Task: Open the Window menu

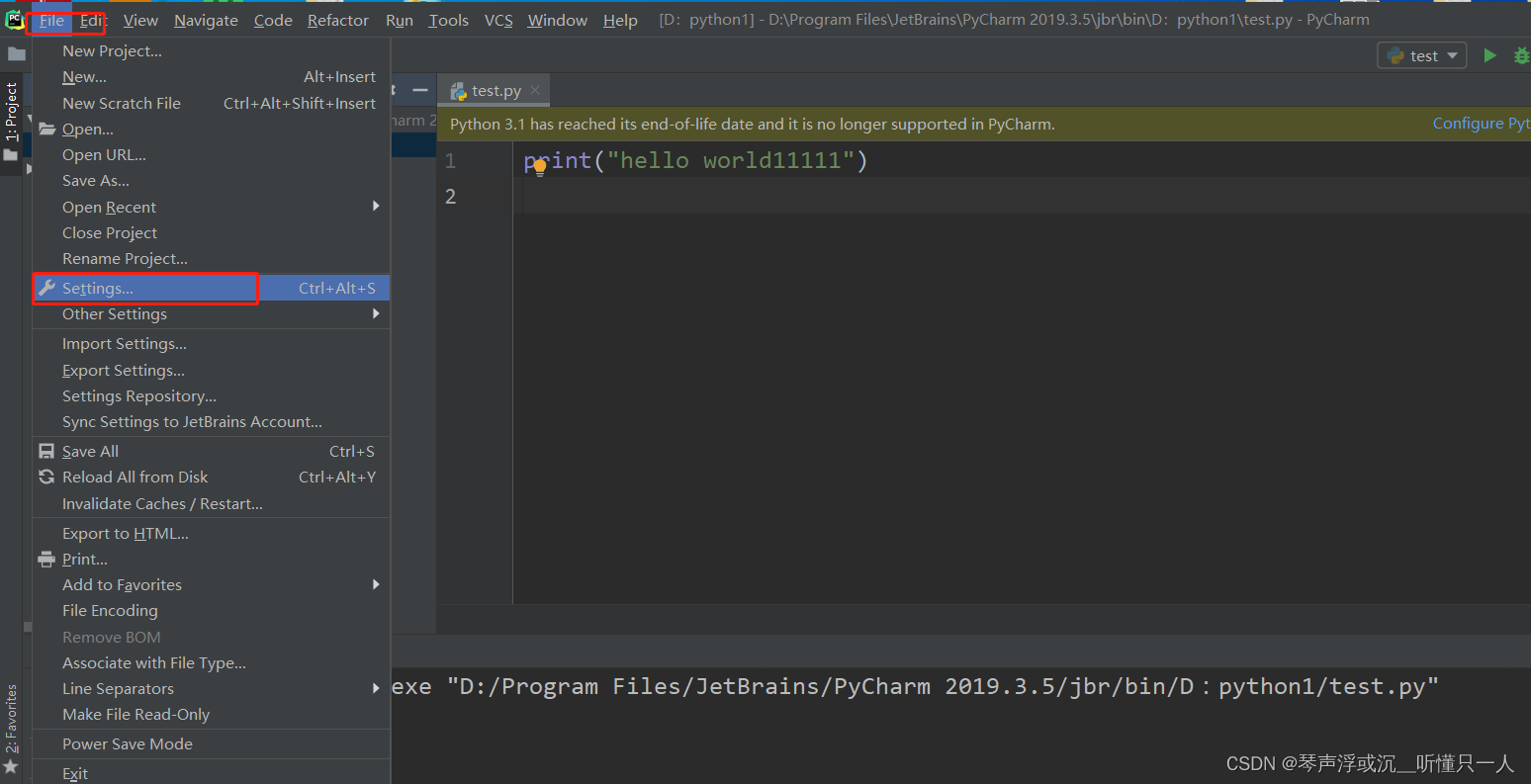Action: click(558, 20)
